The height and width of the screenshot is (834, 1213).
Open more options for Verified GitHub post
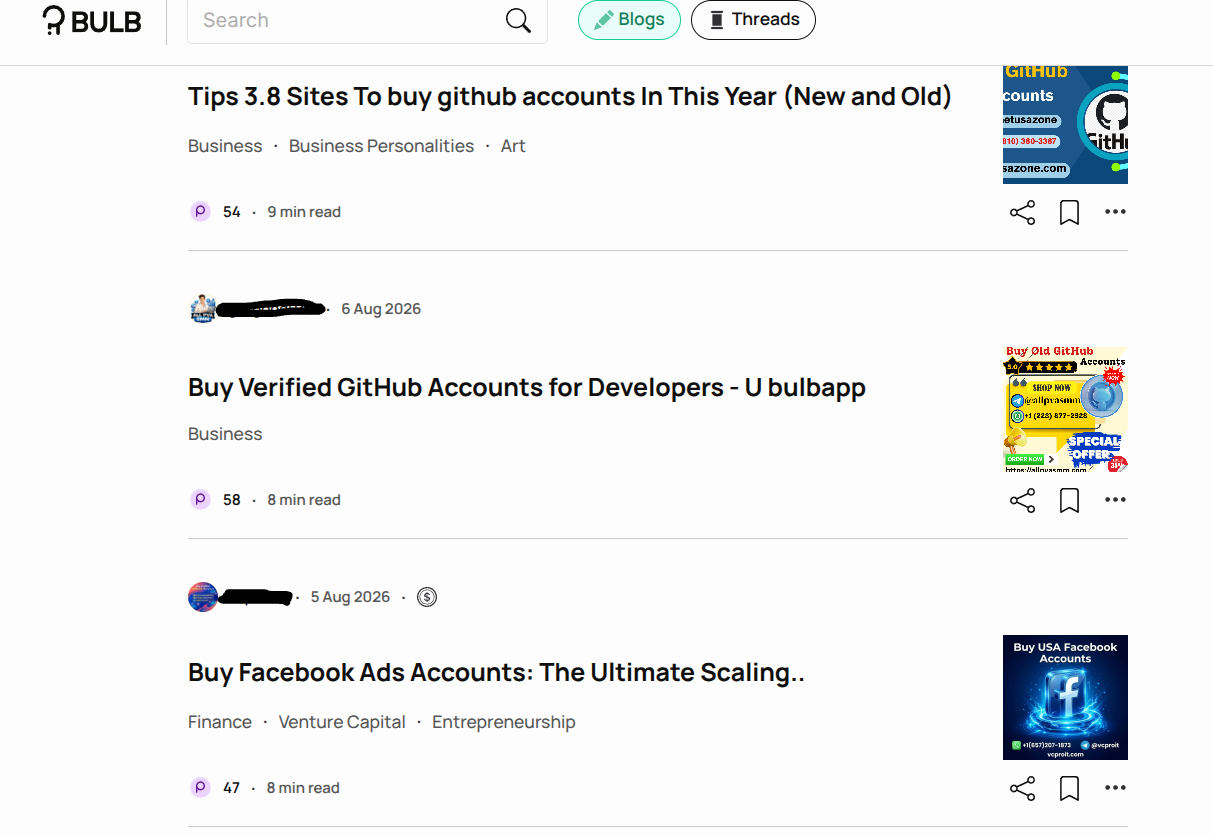tap(1115, 500)
